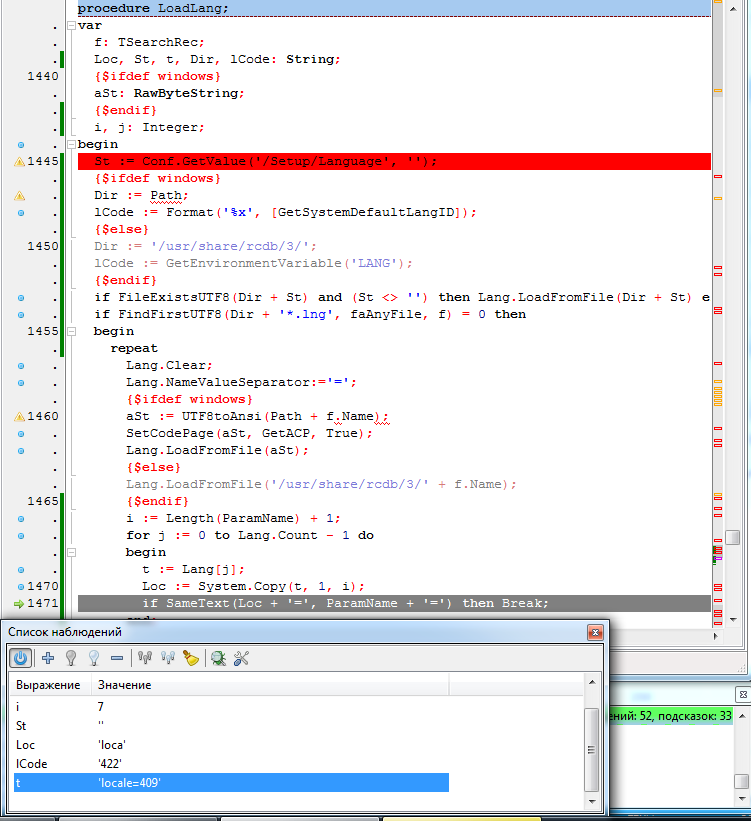Close the 'Список наблюдений' watch window

pyautogui.click(x=594, y=632)
